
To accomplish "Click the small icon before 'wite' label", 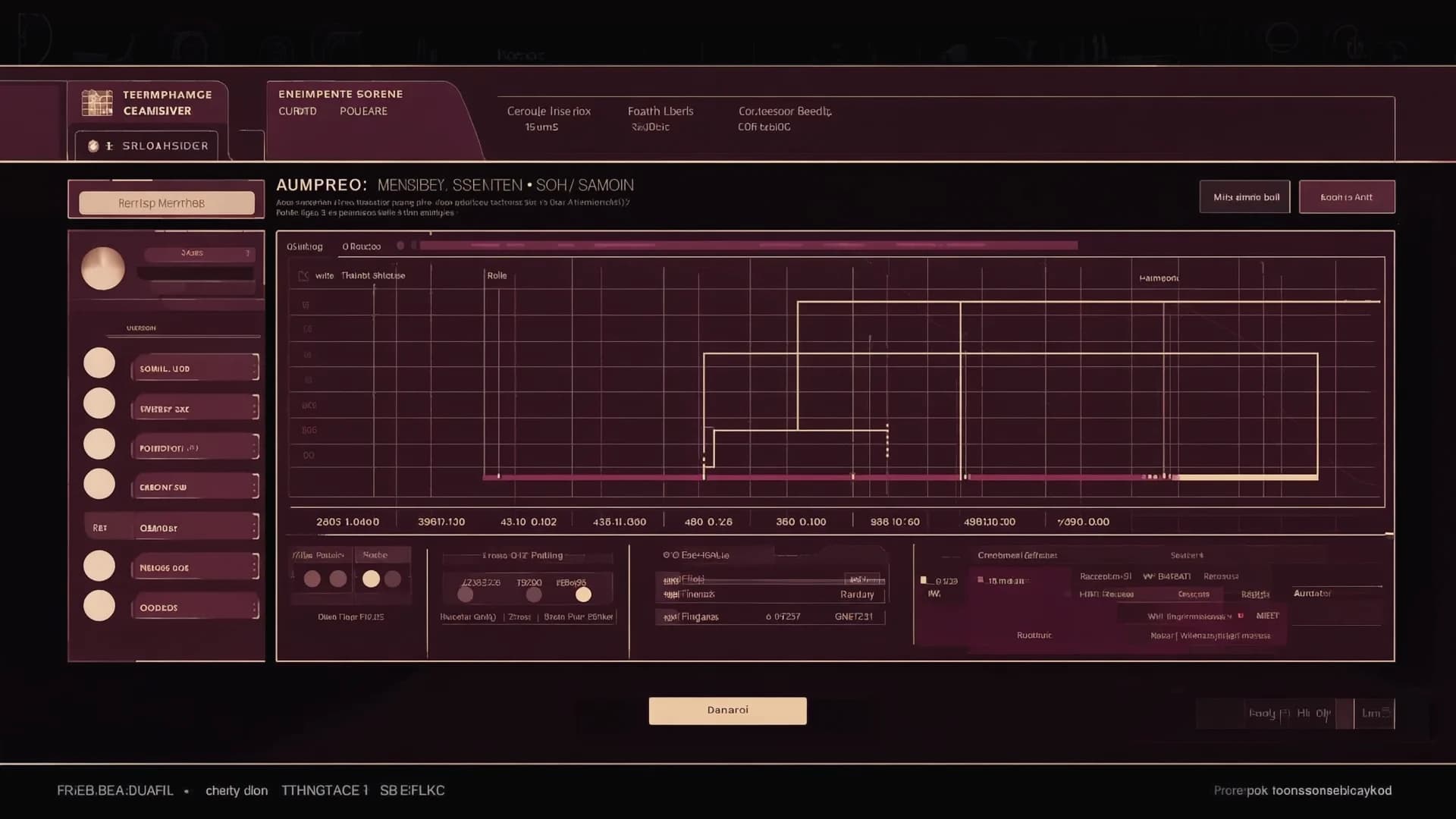I will click(303, 276).
